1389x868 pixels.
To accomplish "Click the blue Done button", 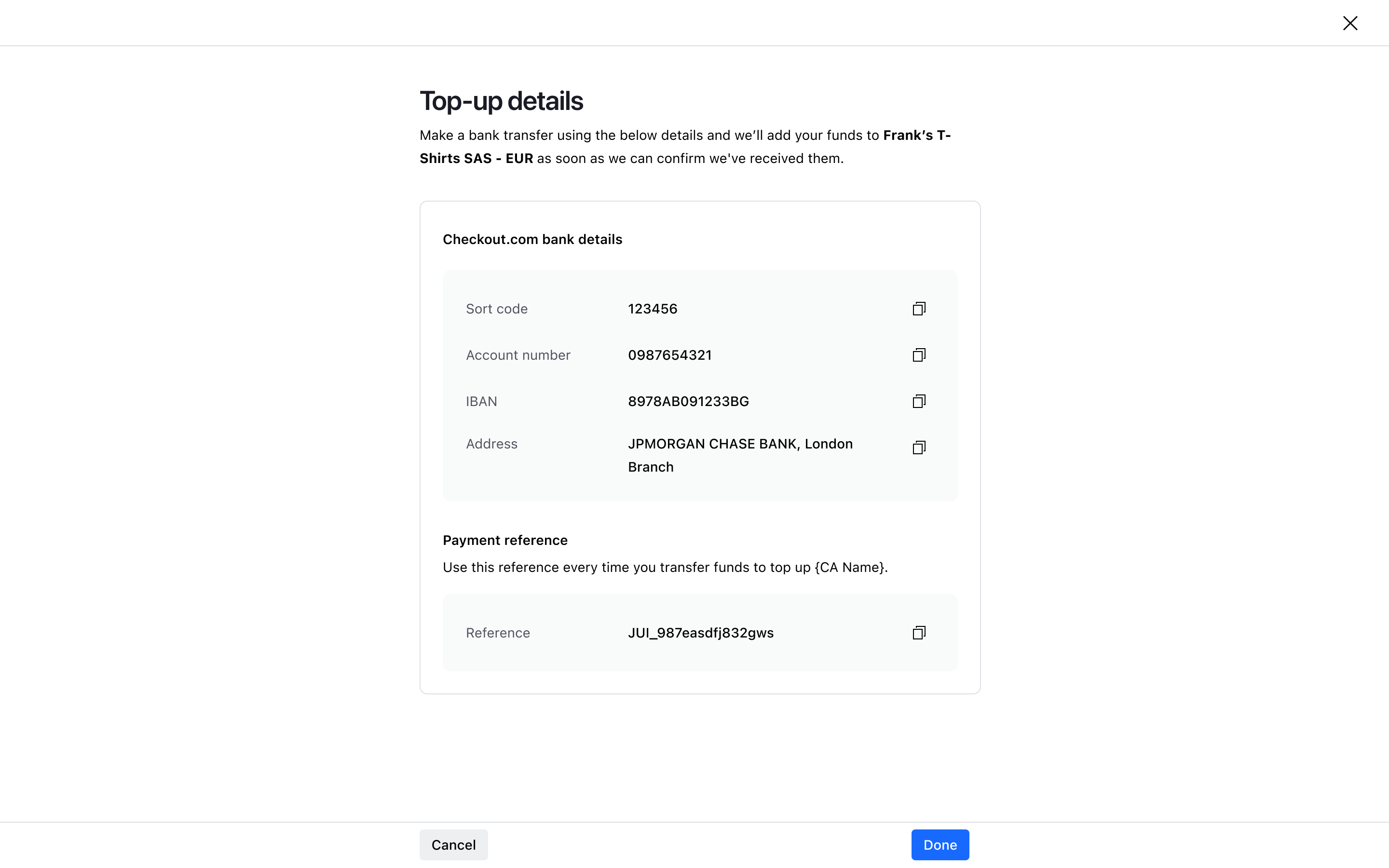I will click(940, 844).
